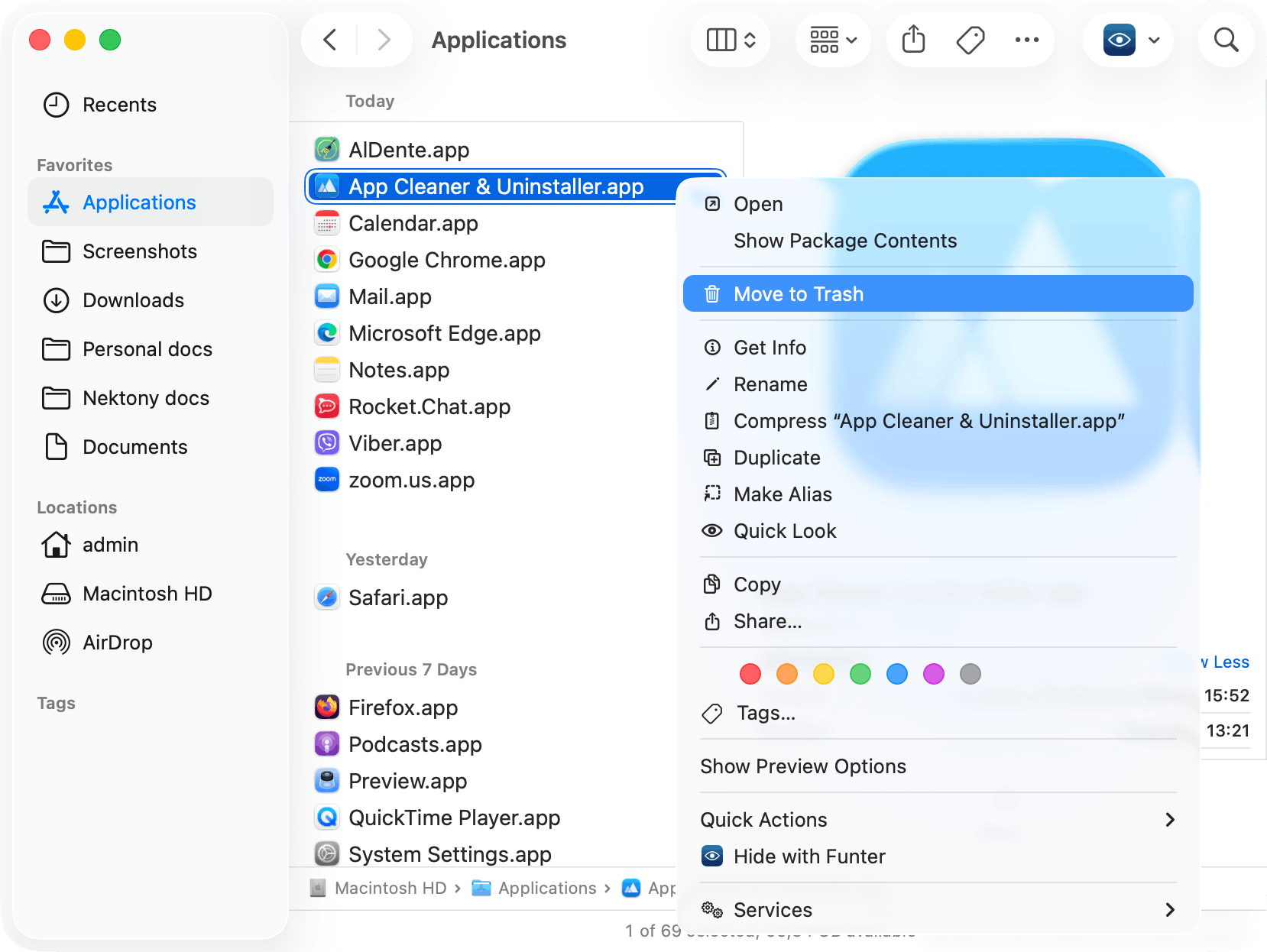Click the Share icon in the toolbar

coord(912,40)
